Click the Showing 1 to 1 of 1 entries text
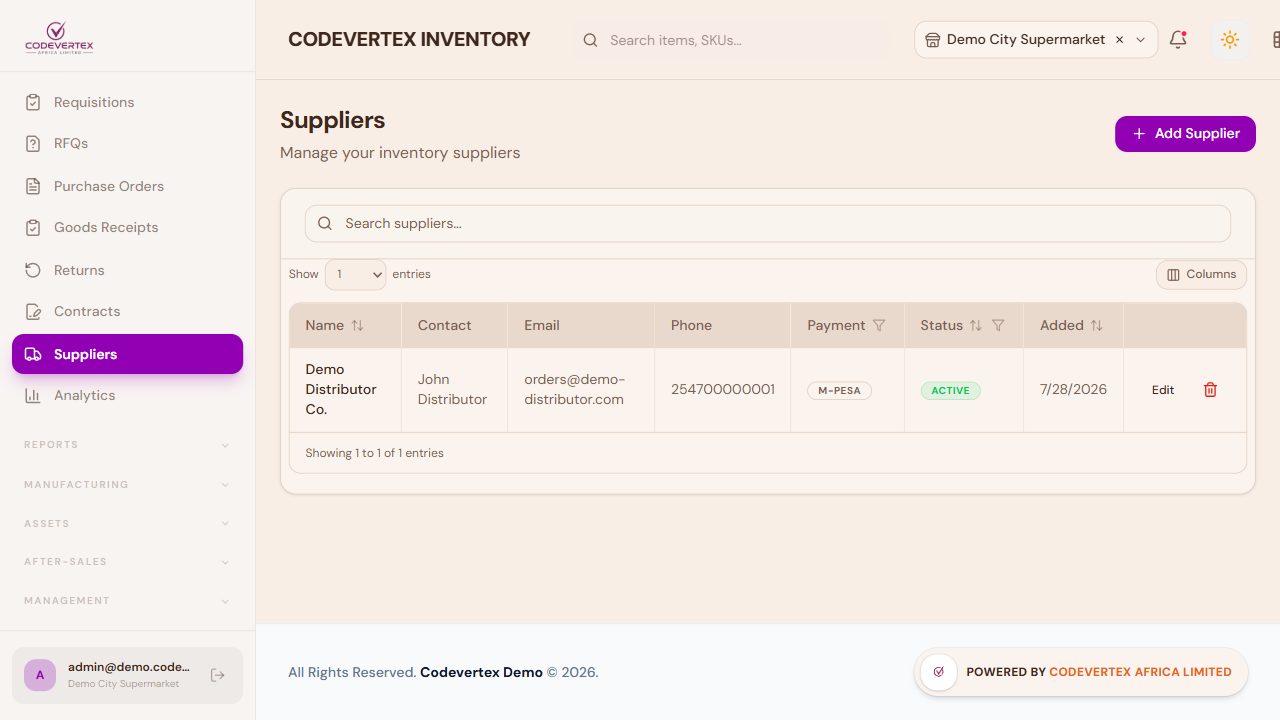The height and width of the screenshot is (720, 1280). [x=374, y=453]
